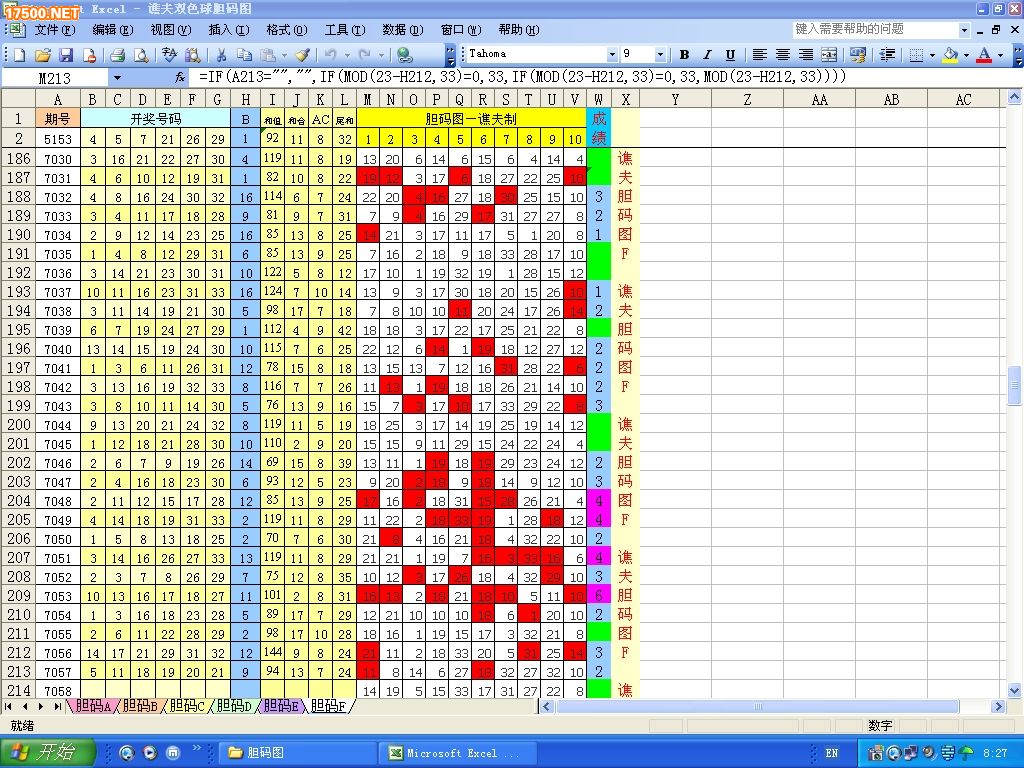Apply cell Borders icon
Image resolution: width=1024 pixels, height=768 pixels.
click(916, 55)
